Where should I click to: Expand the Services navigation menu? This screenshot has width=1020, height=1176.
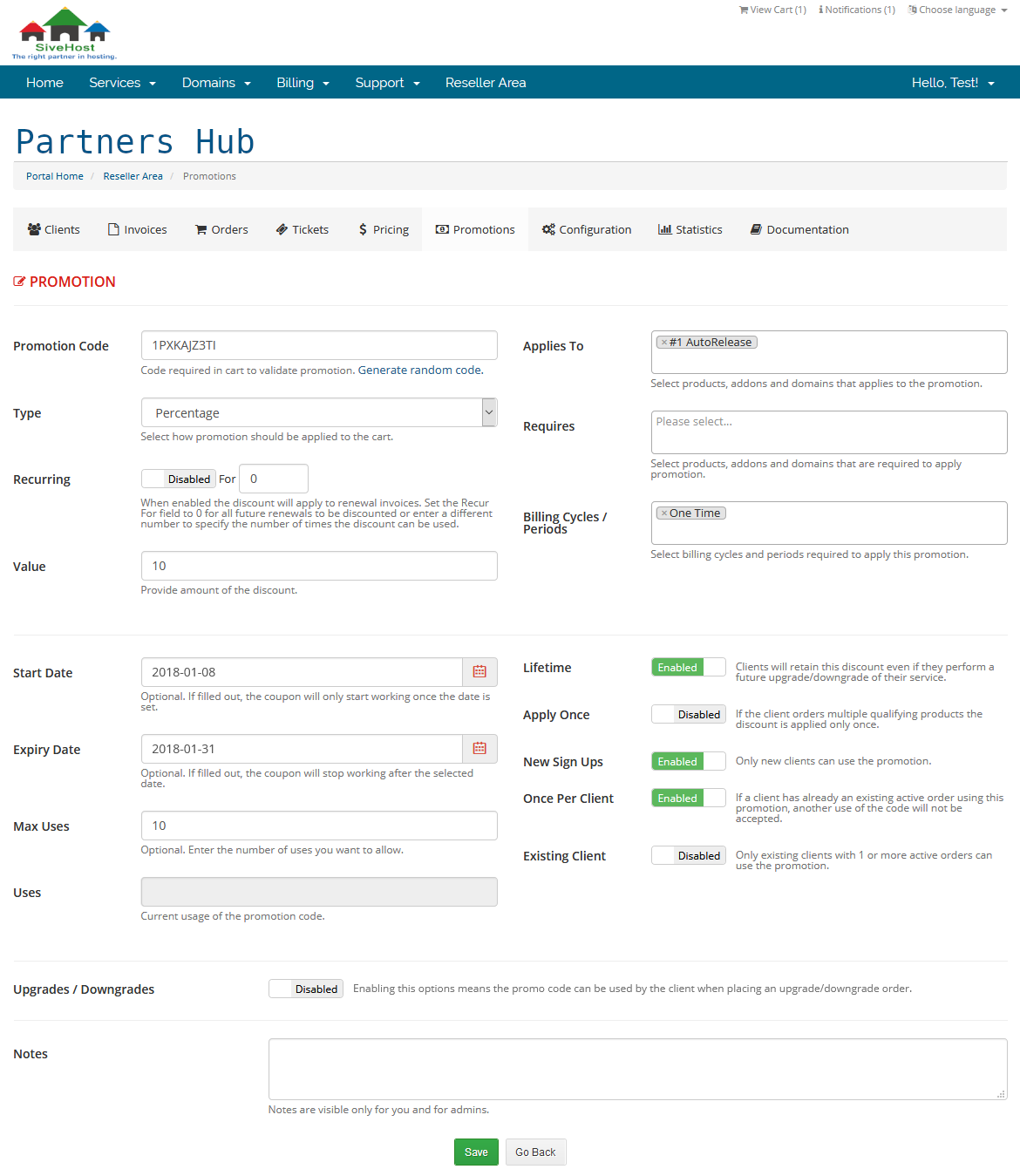click(x=122, y=83)
